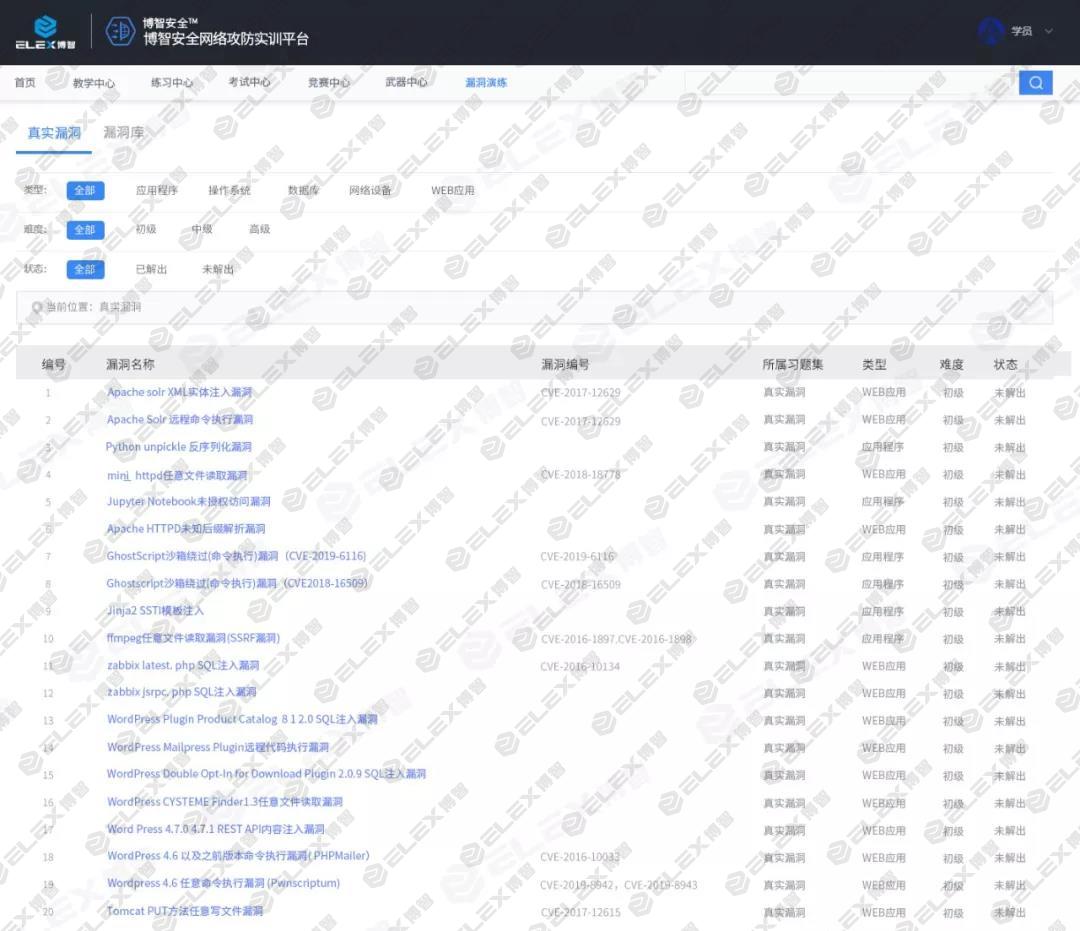Viewport: 1080px width, 931px height.
Task: Open mini_httpd任意文件读取漏洞 link
Action: (x=177, y=474)
